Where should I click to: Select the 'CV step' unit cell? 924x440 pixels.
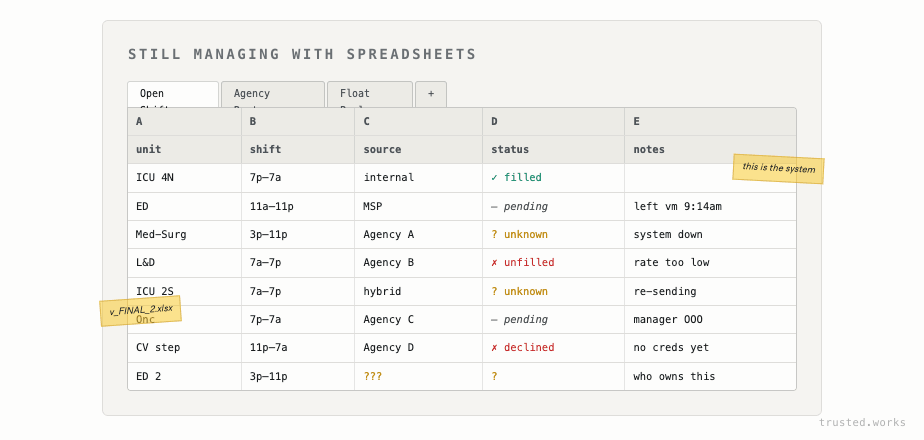pyautogui.click(x=184, y=348)
